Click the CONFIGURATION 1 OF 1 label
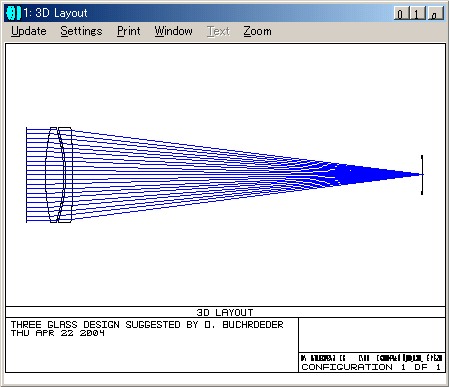 click(x=371, y=367)
